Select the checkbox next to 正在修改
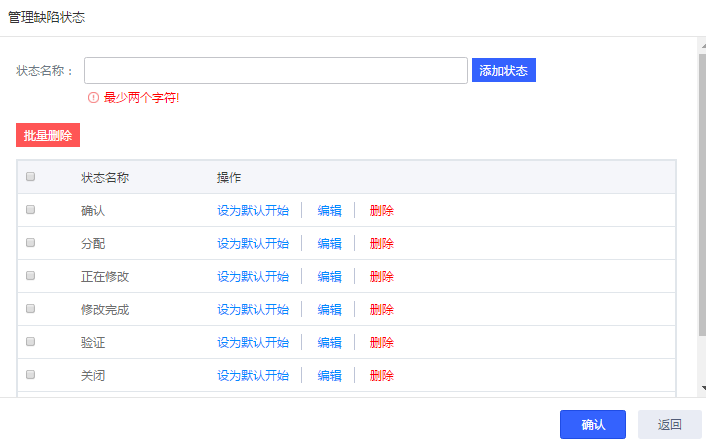The width and height of the screenshot is (706, 440). [x=30, y=276]
